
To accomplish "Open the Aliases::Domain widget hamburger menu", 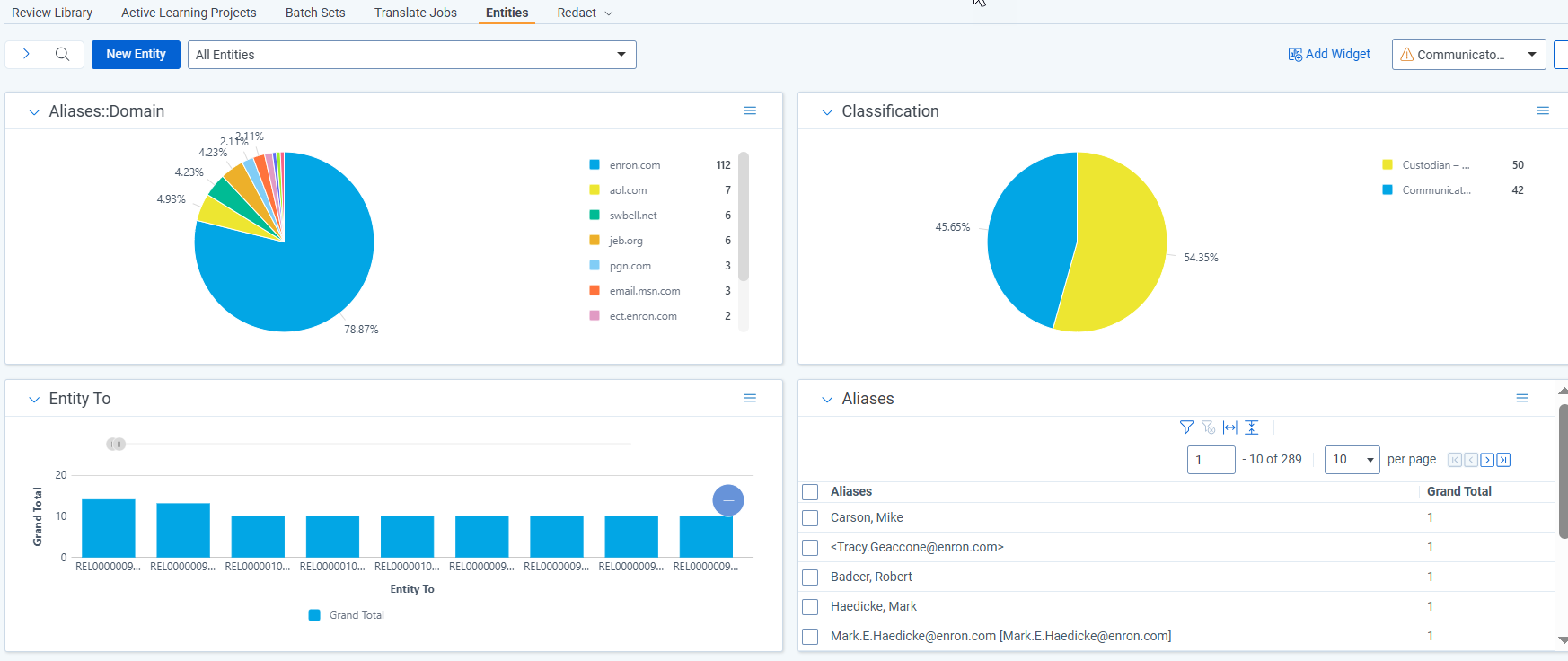I will [750, 110].
